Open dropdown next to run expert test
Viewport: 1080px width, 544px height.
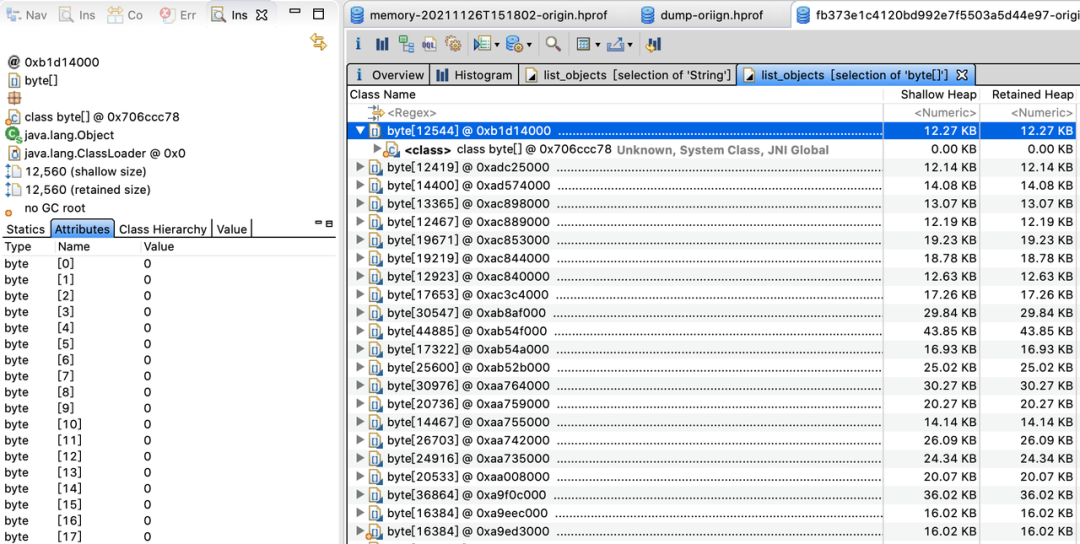[497, 45]
